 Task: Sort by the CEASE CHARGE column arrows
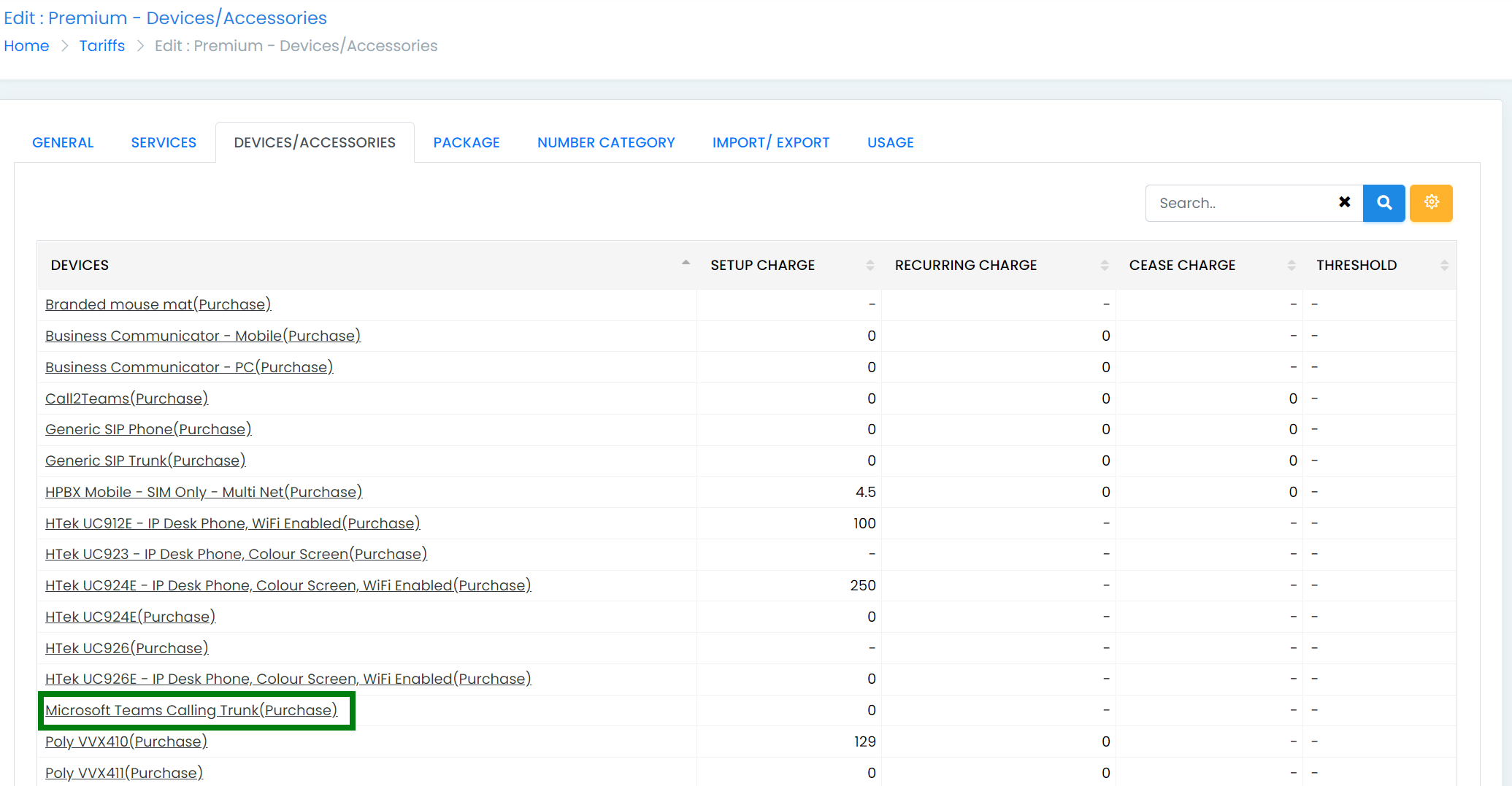coord(1291,266)
